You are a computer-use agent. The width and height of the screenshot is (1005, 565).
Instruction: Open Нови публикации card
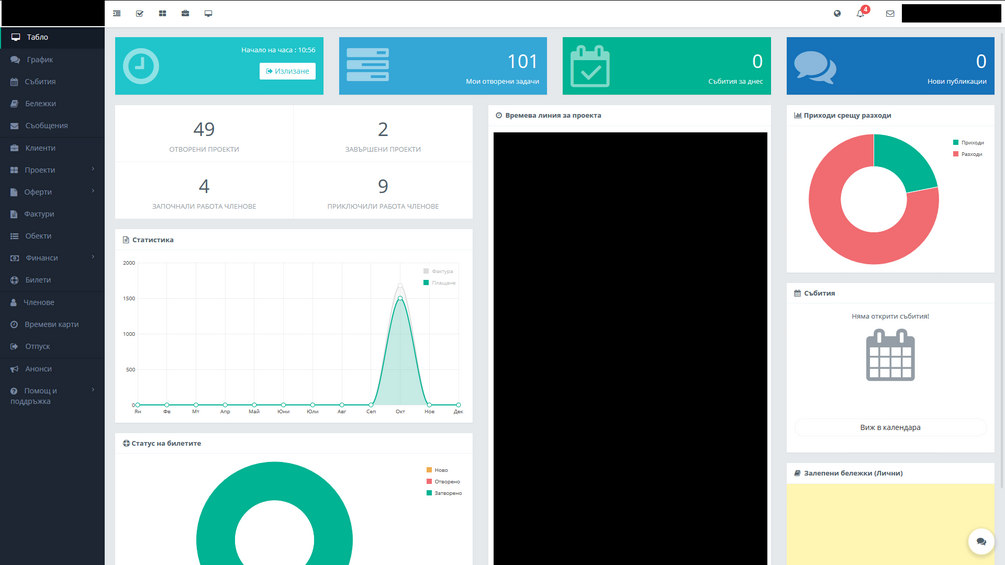890,66
